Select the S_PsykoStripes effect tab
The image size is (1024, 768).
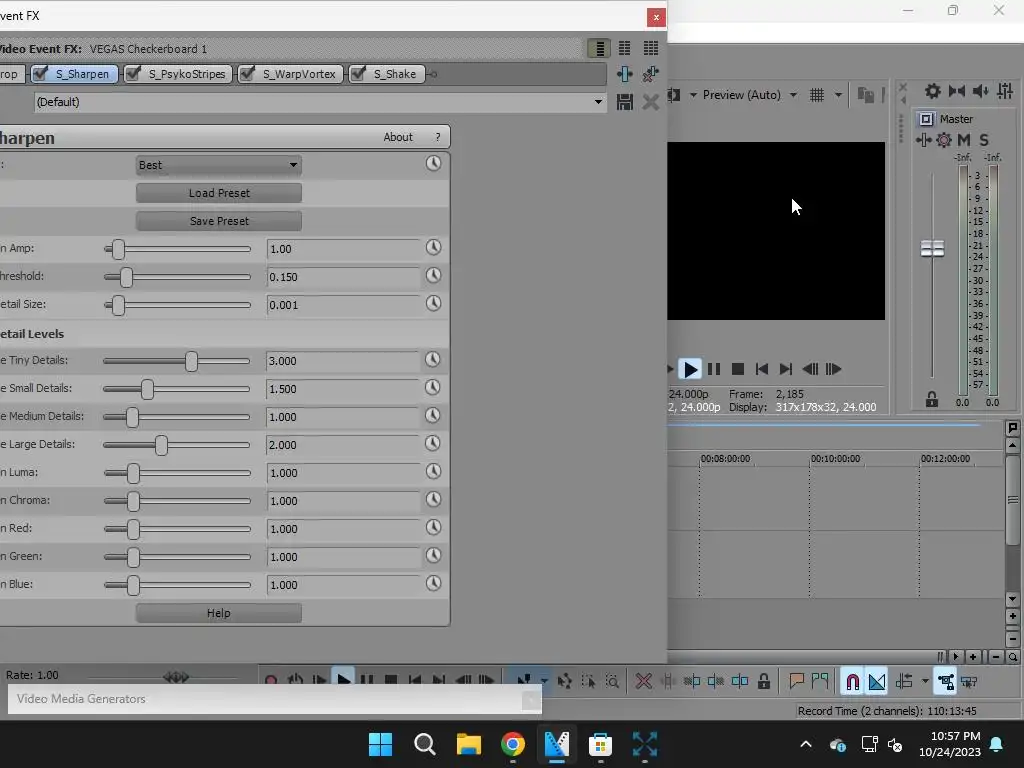(187, 74)
